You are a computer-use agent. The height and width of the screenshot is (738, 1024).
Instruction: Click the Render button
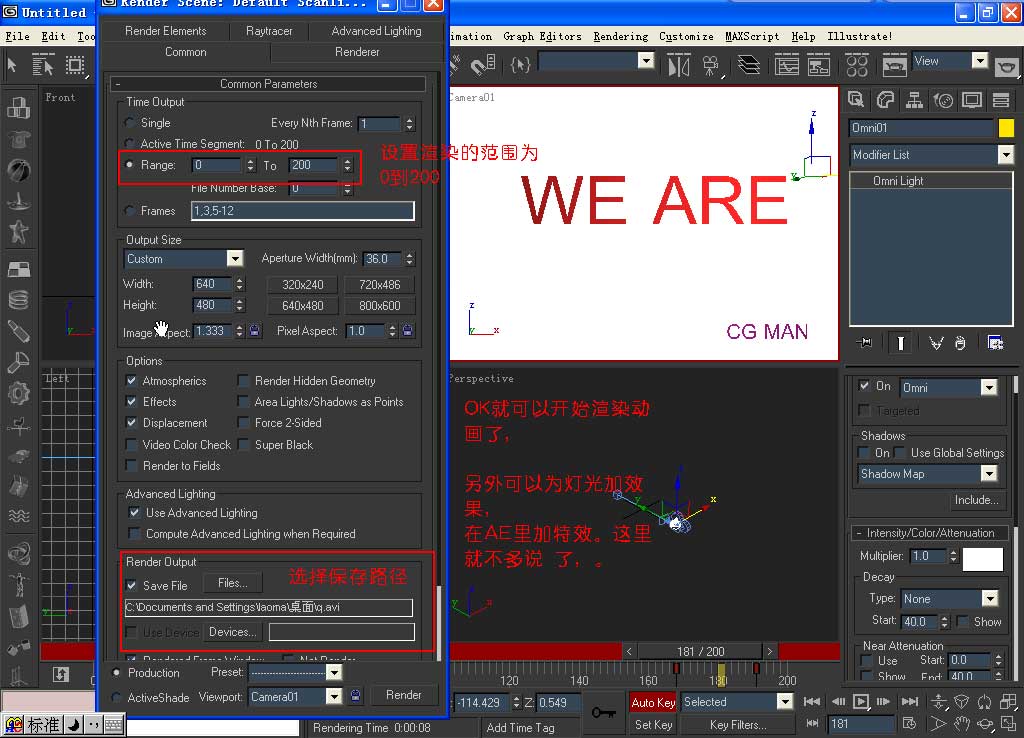coord(404,695)
